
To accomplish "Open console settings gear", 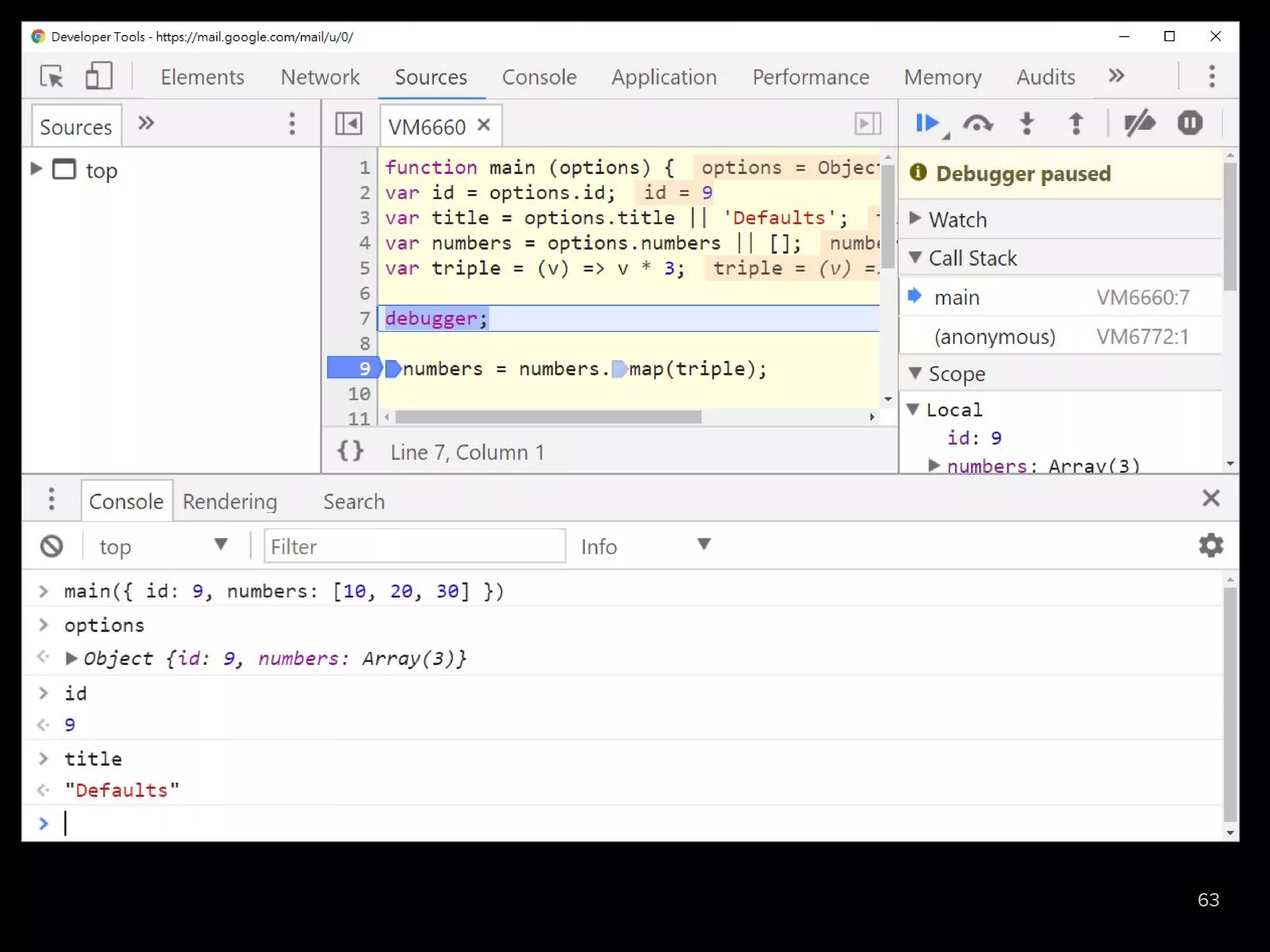I will pyautogui.click(x=1211, y=545).
